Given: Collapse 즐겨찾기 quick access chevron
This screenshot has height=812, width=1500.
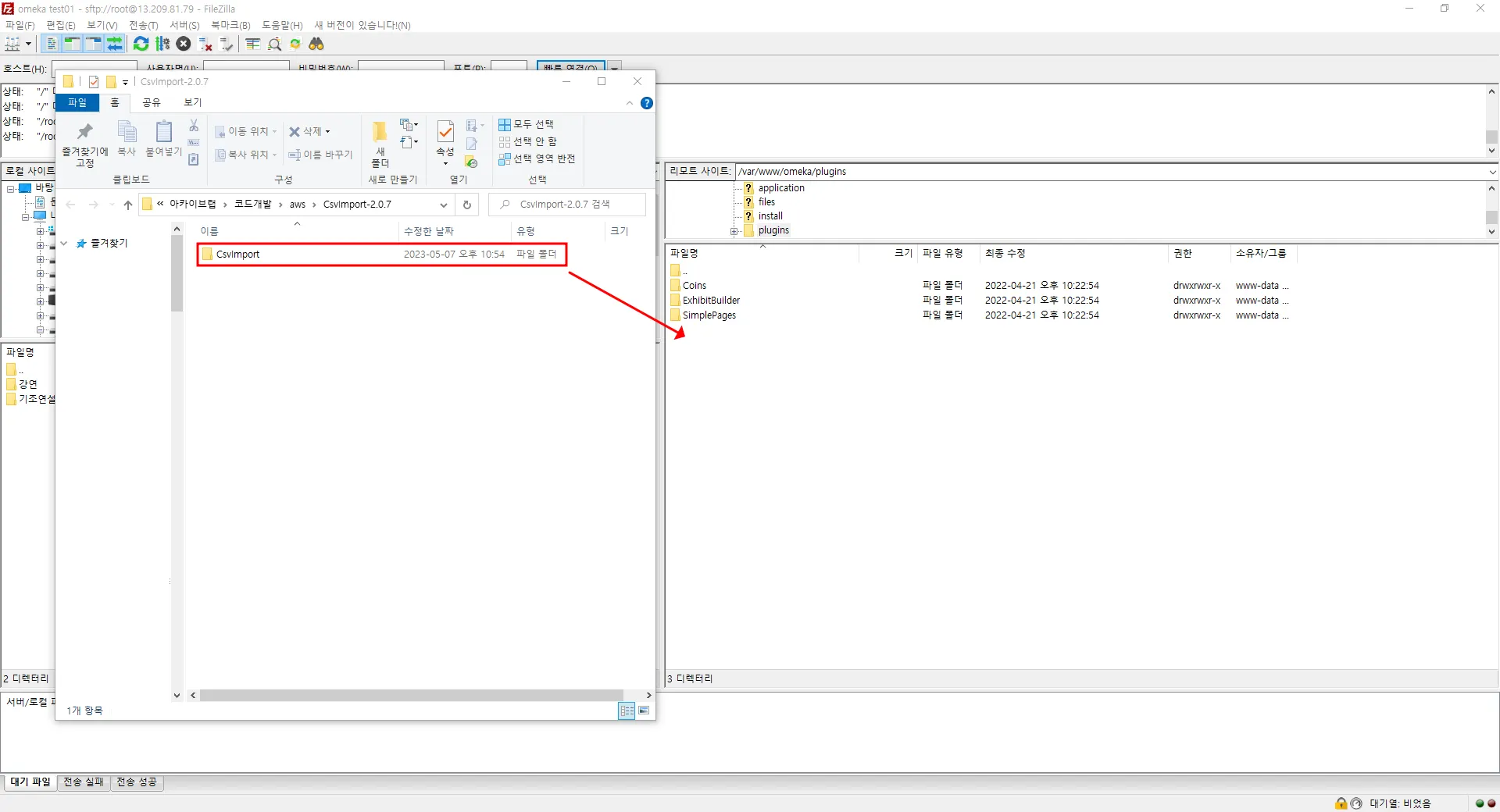Looking at the screenshot, I should coord(64,244).
